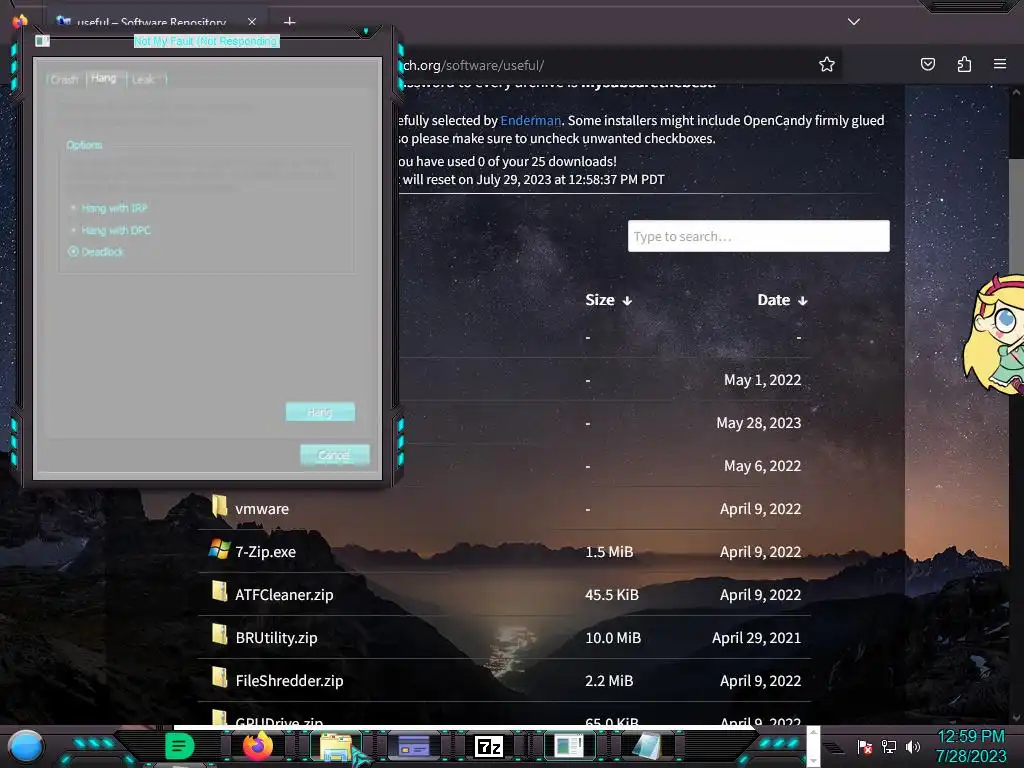This screenshot has width=1024, height=768.
Task: Click the 7-Zip.exe file icon
Action: pyautogui.click(x=219, y=549)
